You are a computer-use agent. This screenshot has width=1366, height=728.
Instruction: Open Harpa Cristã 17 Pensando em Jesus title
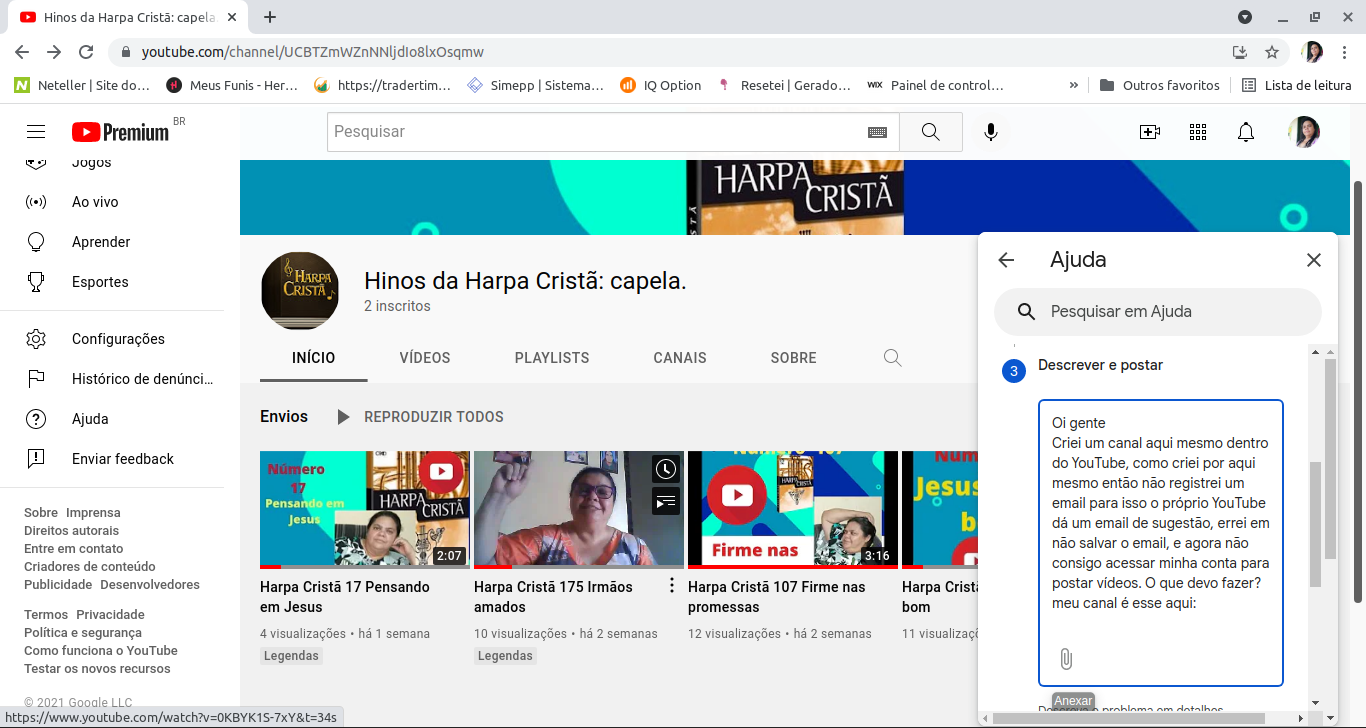pyautogui.click(x=345, y=597)
